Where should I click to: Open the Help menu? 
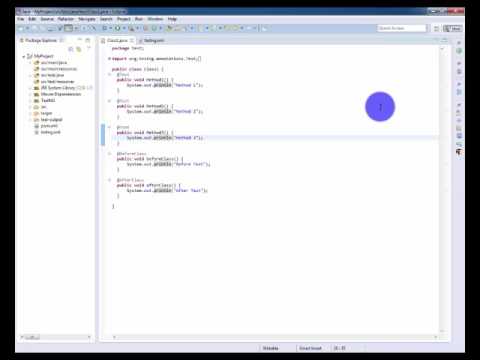[172, 19]
